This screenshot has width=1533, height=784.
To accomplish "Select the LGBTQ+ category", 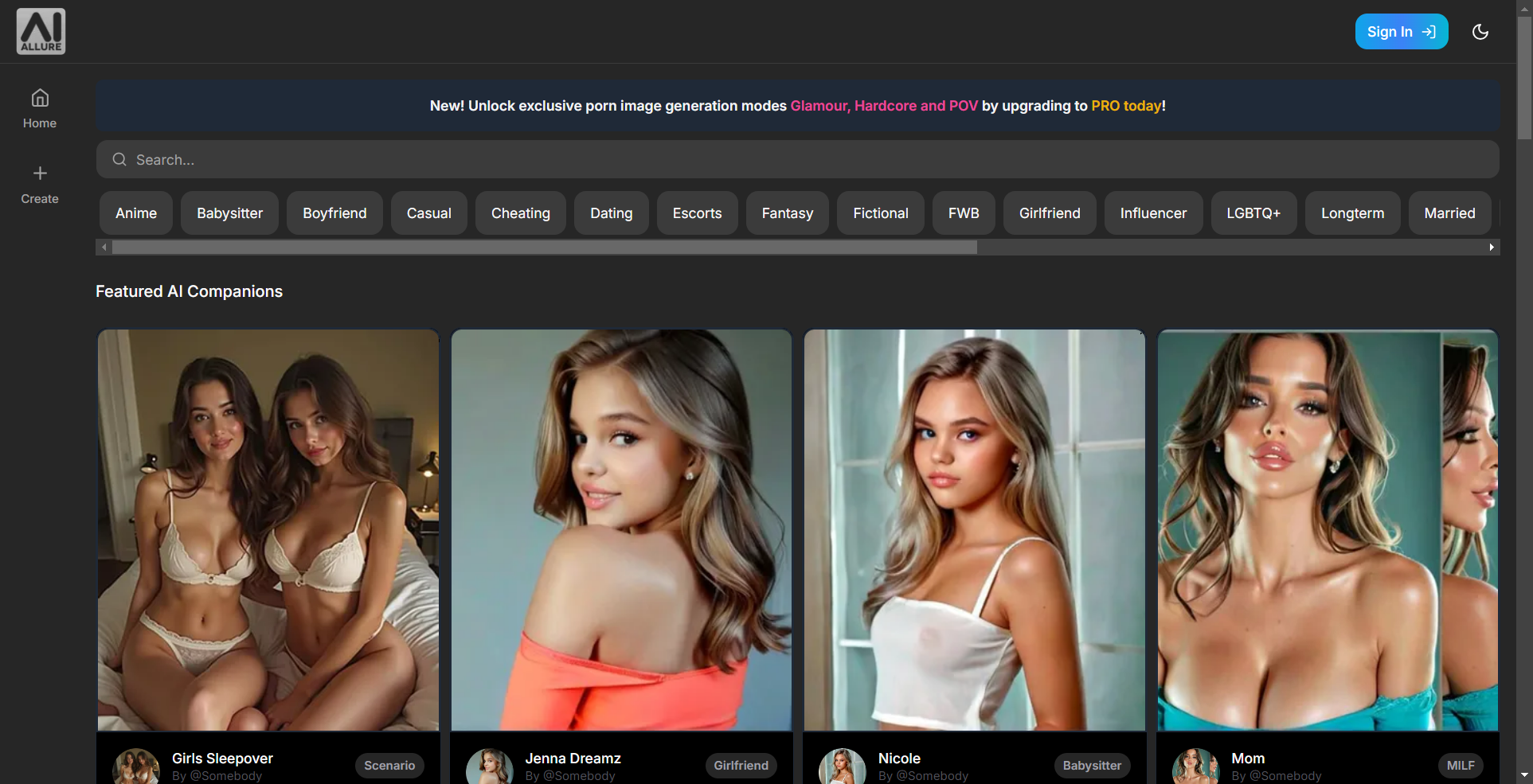I will pos(1253,213).
